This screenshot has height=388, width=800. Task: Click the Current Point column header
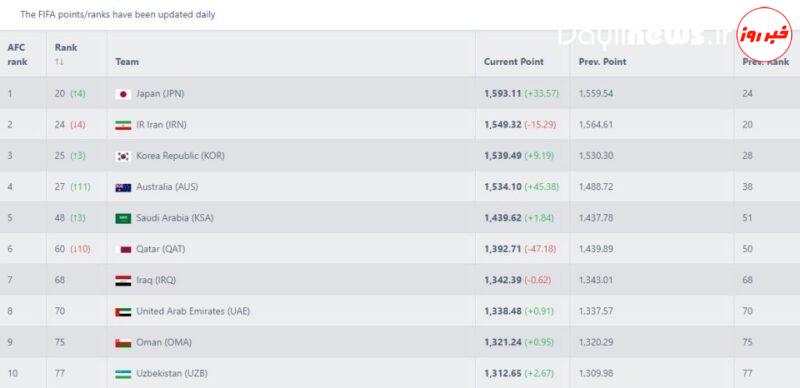pos(514,62)
